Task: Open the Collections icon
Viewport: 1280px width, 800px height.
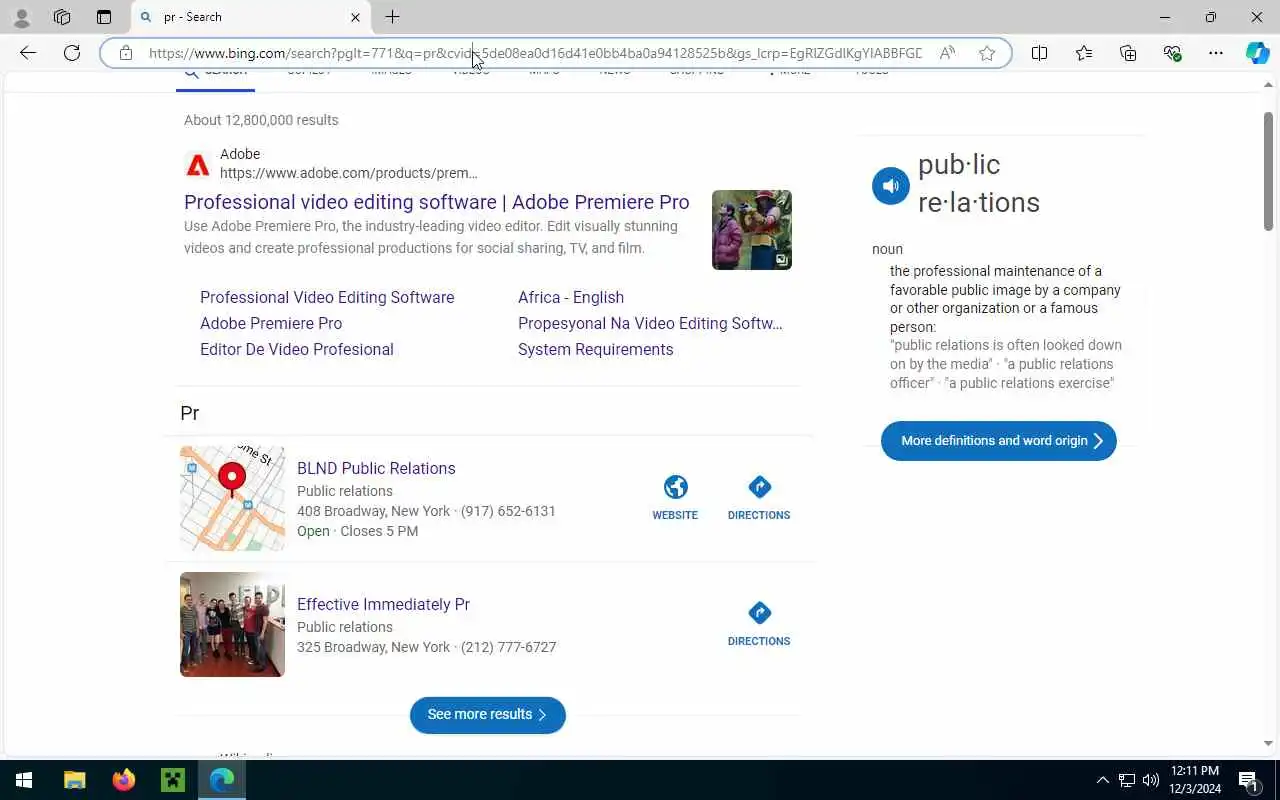Action: click(x=1128, y=53)
